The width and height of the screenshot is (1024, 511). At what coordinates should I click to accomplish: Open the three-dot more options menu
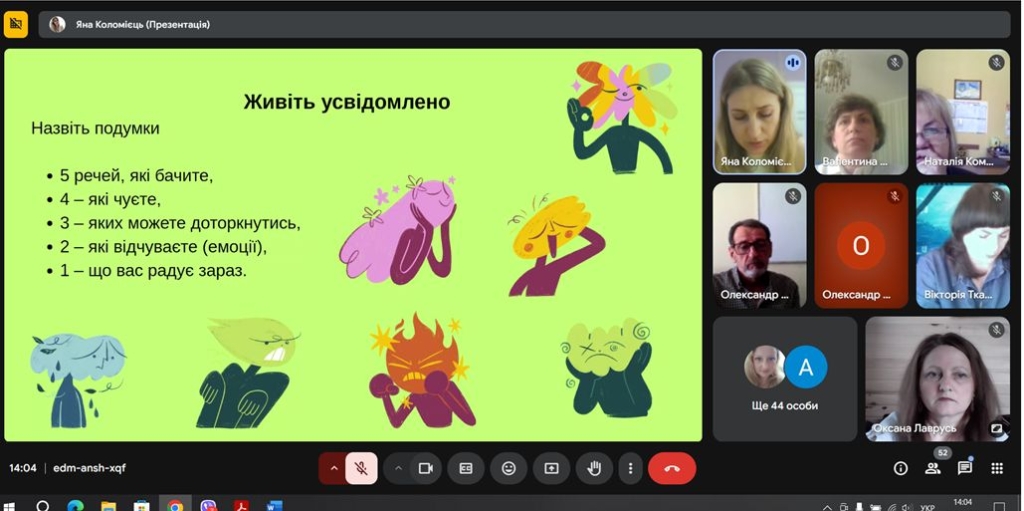[x=629, y=468]
